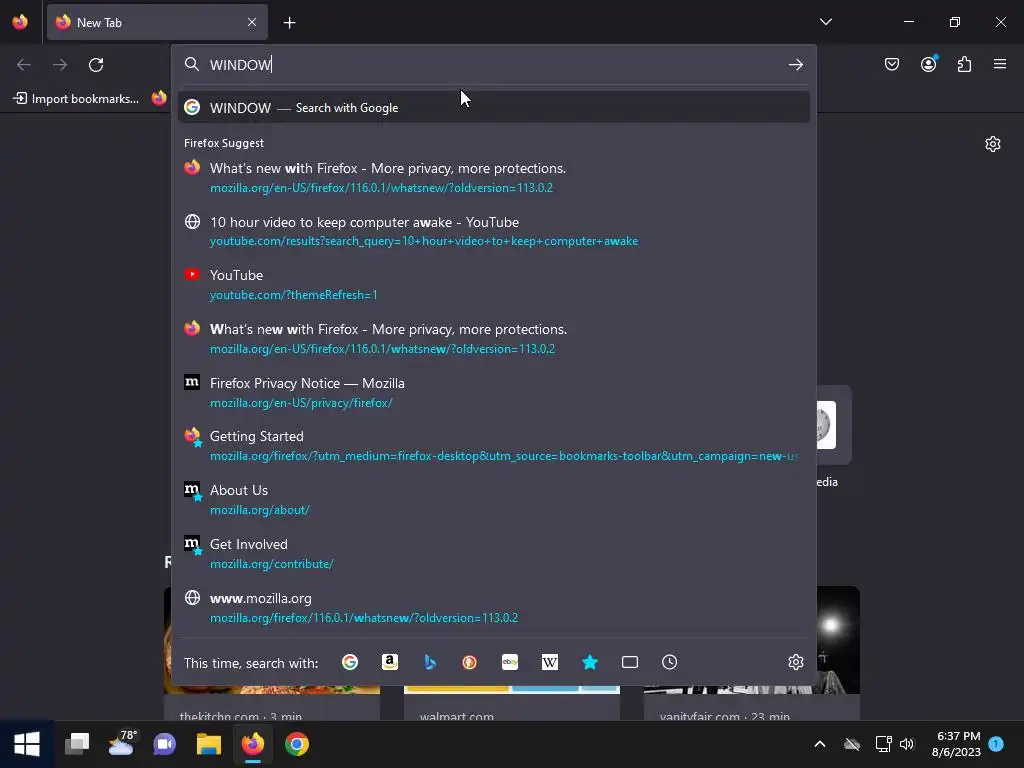Click the back navigation arrow
The width and height of the screenshot is (1024, 768).
coord(24,65)
